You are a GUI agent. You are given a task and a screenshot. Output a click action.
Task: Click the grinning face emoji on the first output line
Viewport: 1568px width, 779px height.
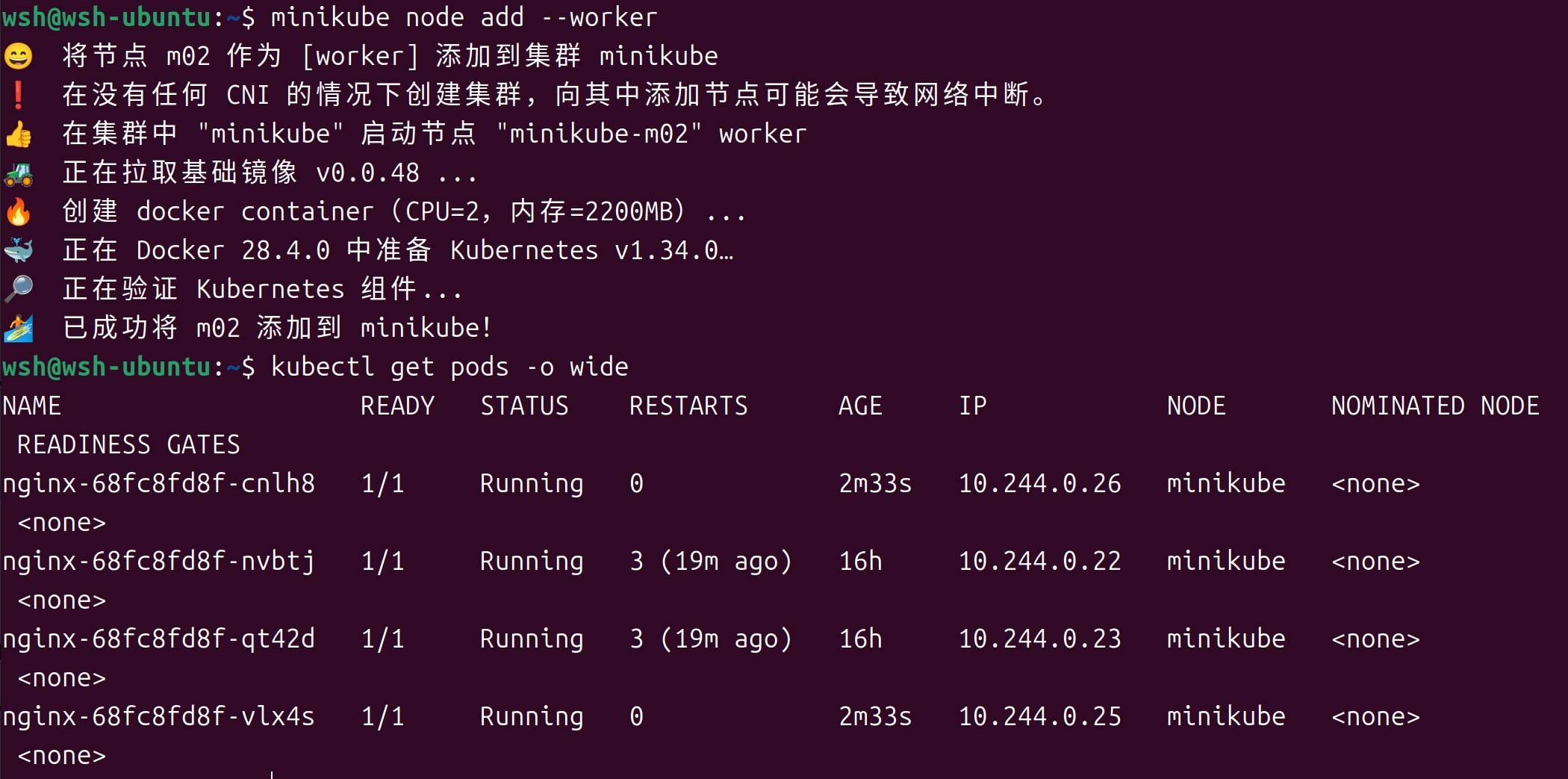pyautogui.click(x=18, y=56)
